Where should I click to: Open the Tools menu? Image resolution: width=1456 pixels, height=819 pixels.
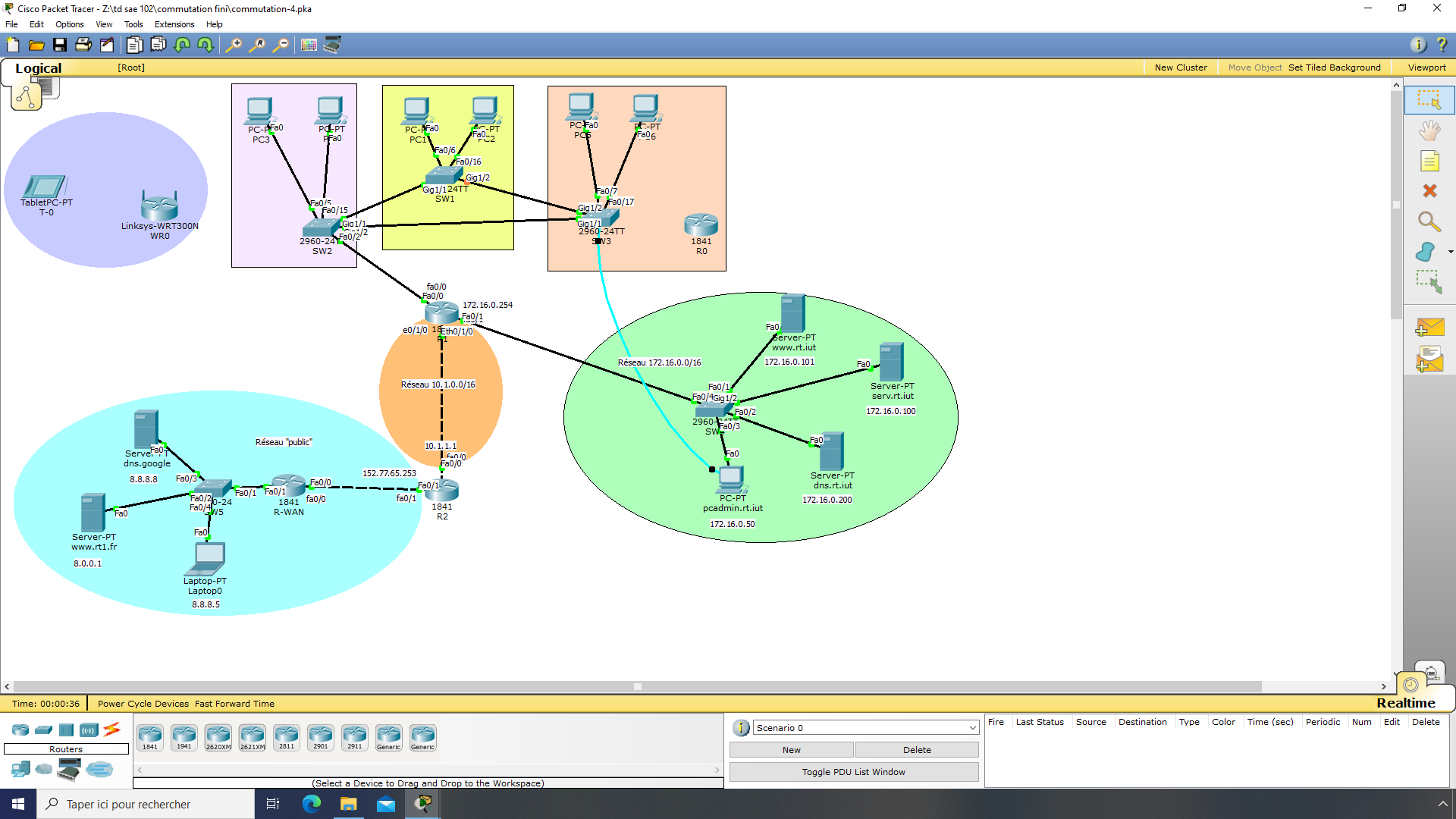coord(133,24)
